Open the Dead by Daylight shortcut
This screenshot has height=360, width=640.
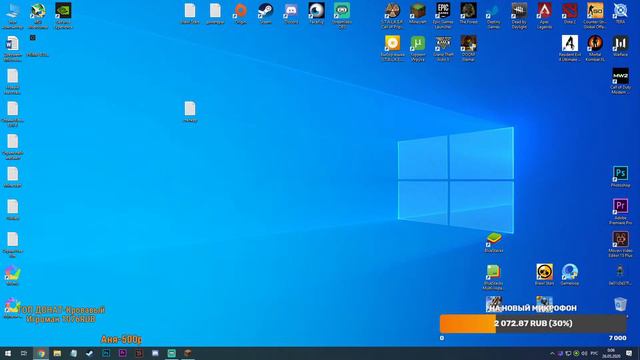(x=519, y=16)
